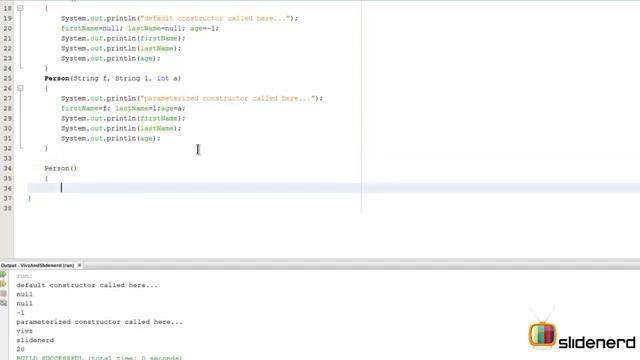The image size is (640, 360).
Task: Click the "parameterized constructor called here..." println on line 27
Action: [x=192, y=98]
